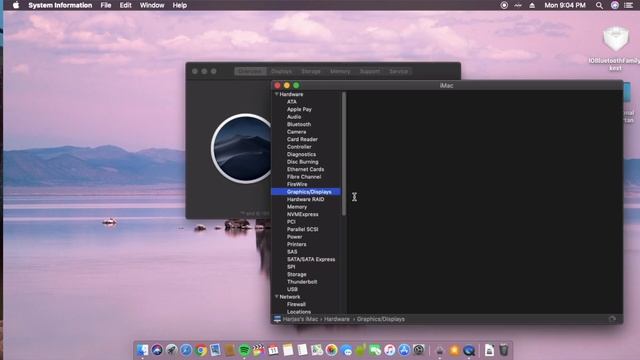Image resolution: width=640 pixels, height=360 pixels.
Task: Select Ethernet Cards in the sidebar
Action: coord(305,169)
